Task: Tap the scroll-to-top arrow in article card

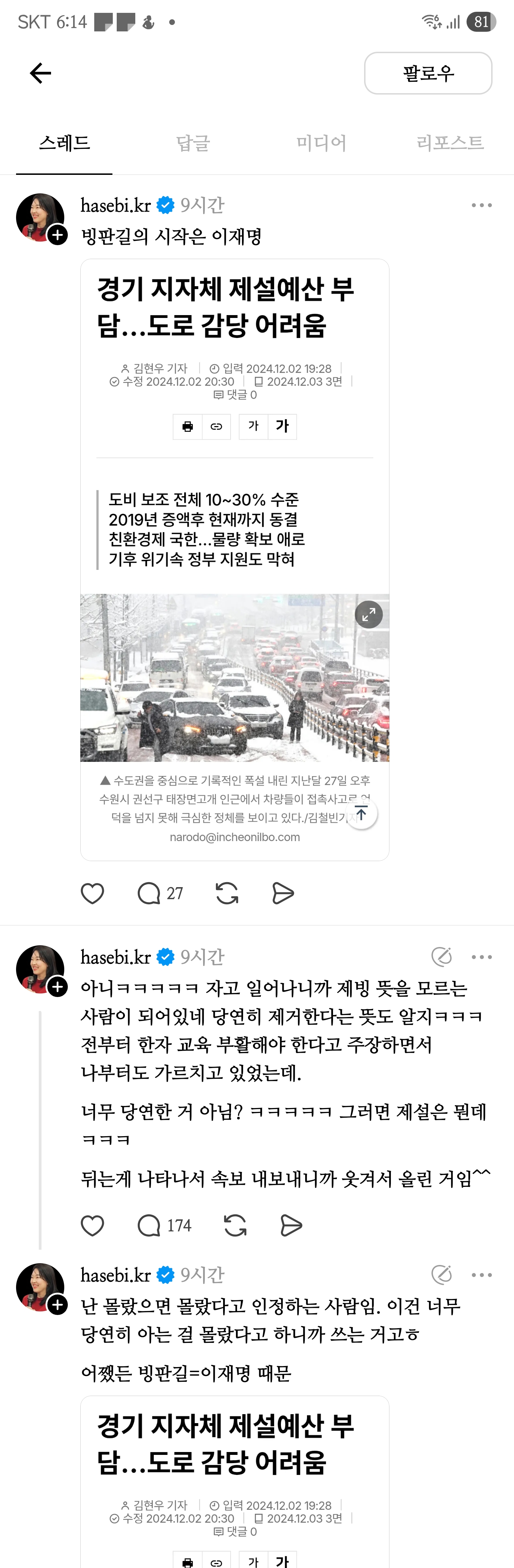Action: coord(361,814)
